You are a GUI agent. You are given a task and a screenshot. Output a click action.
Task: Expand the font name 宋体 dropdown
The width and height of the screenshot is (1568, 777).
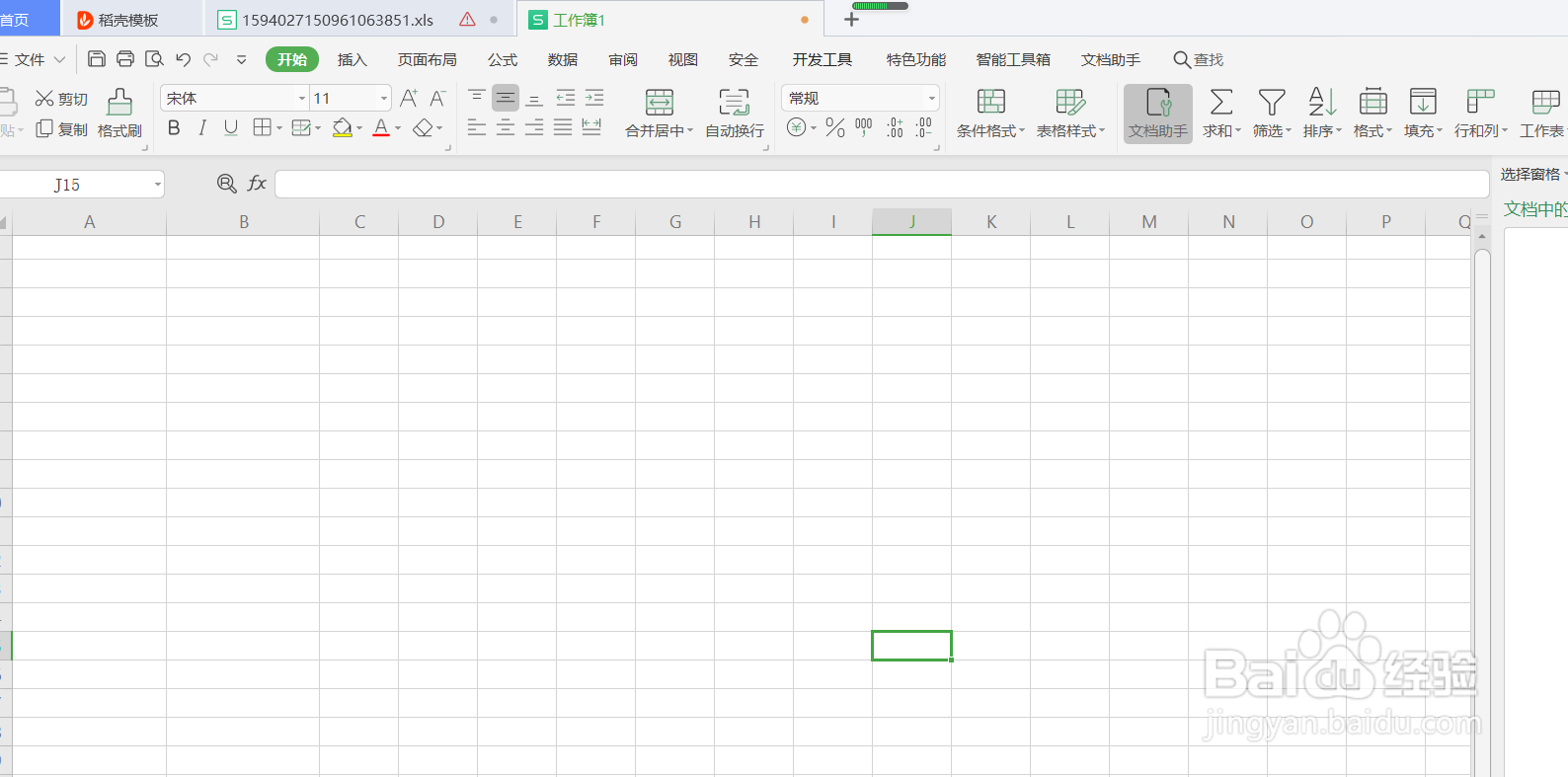click(302, 98)
